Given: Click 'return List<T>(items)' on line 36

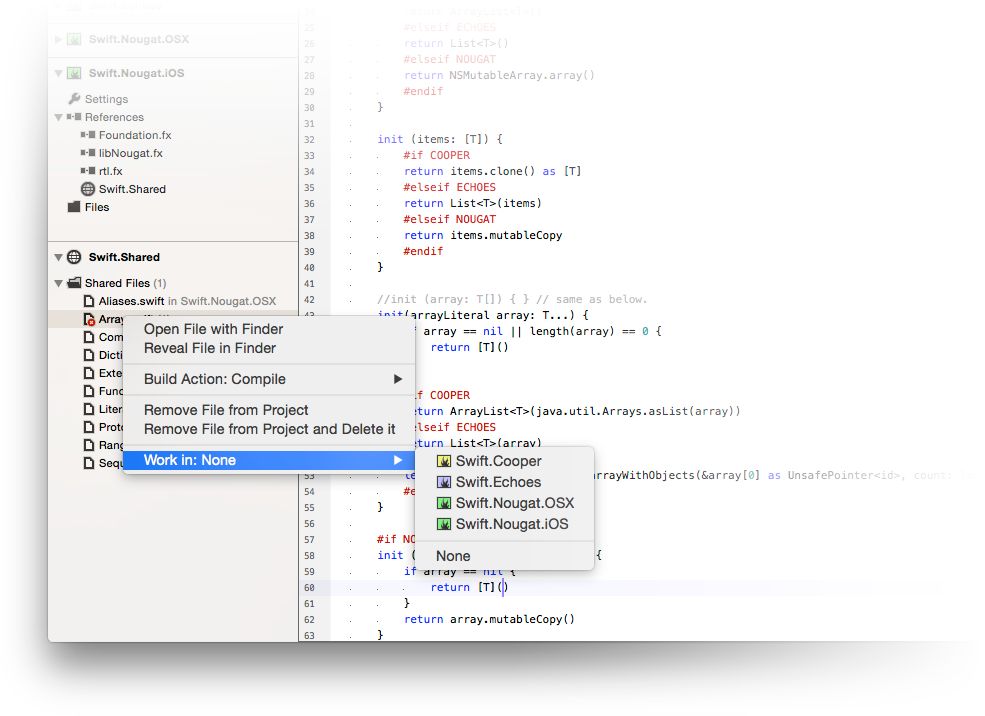Looking at the screenshot, I should click(472, 203).
